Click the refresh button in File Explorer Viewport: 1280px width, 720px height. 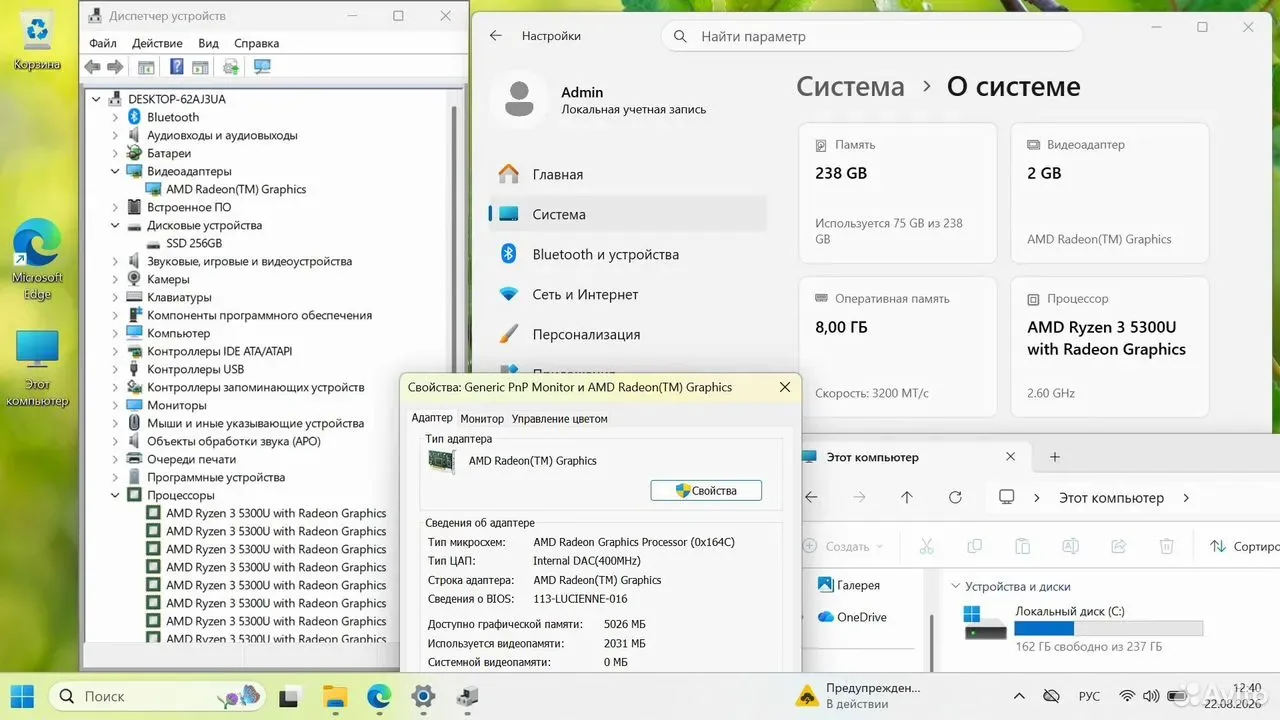[x=955, y=497]
